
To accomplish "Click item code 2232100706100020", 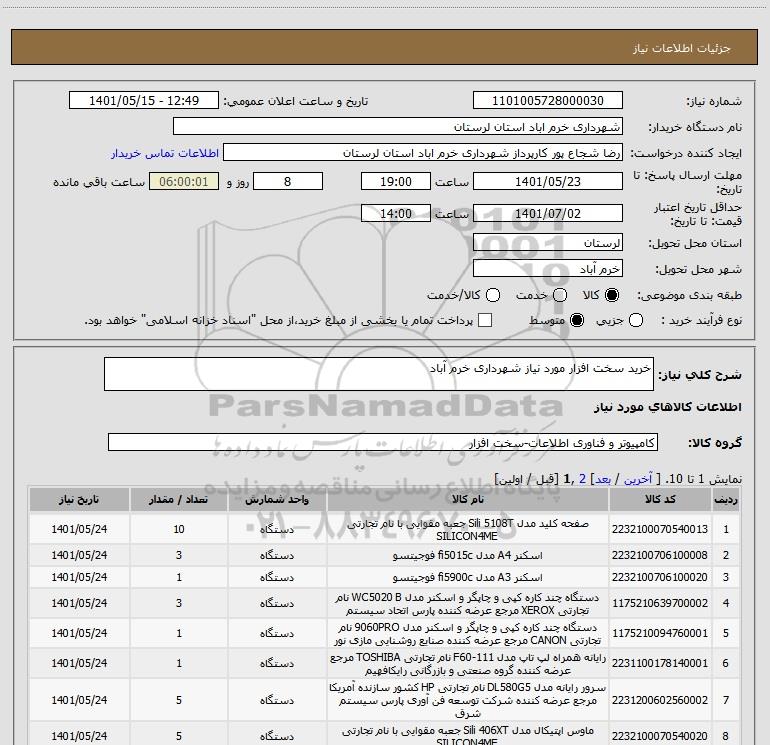I will click(660, 577).
